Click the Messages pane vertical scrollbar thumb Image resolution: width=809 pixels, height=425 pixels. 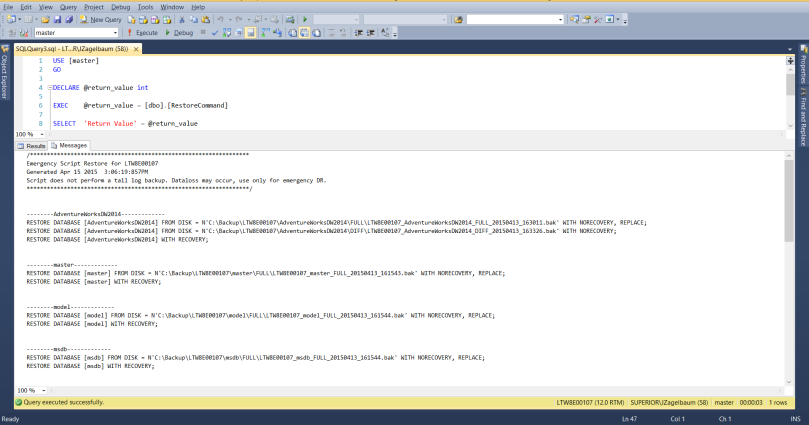tap(789, 201)
